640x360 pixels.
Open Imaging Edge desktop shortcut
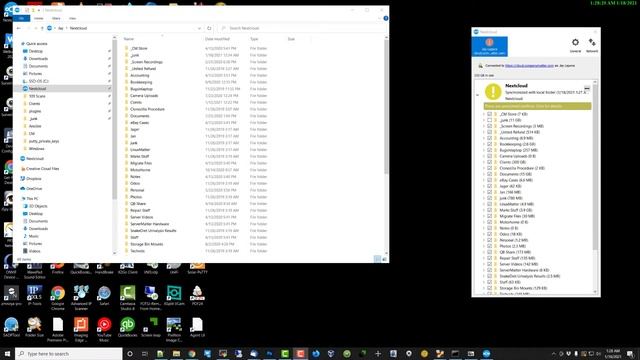pos(81,329)
